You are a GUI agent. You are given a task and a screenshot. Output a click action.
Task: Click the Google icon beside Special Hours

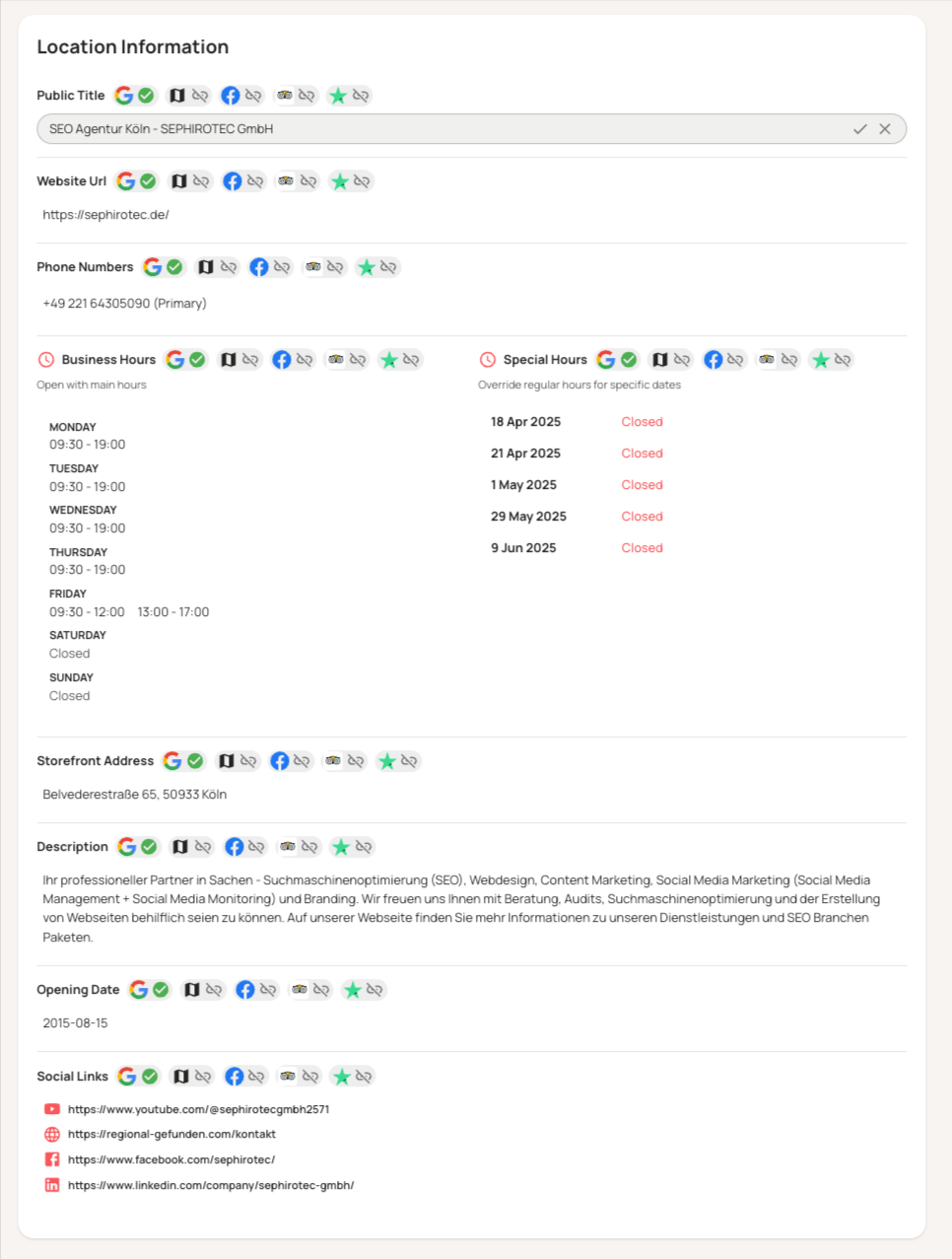[x=607, y=360]
